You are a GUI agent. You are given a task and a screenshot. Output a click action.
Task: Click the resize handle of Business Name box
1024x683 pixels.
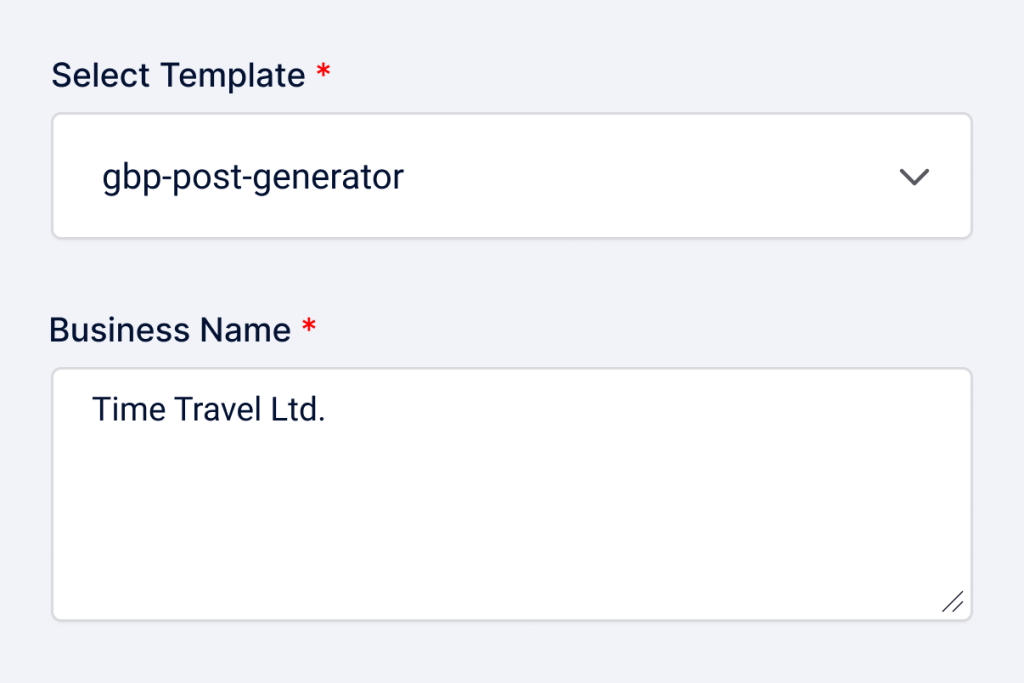click(953, 601)
